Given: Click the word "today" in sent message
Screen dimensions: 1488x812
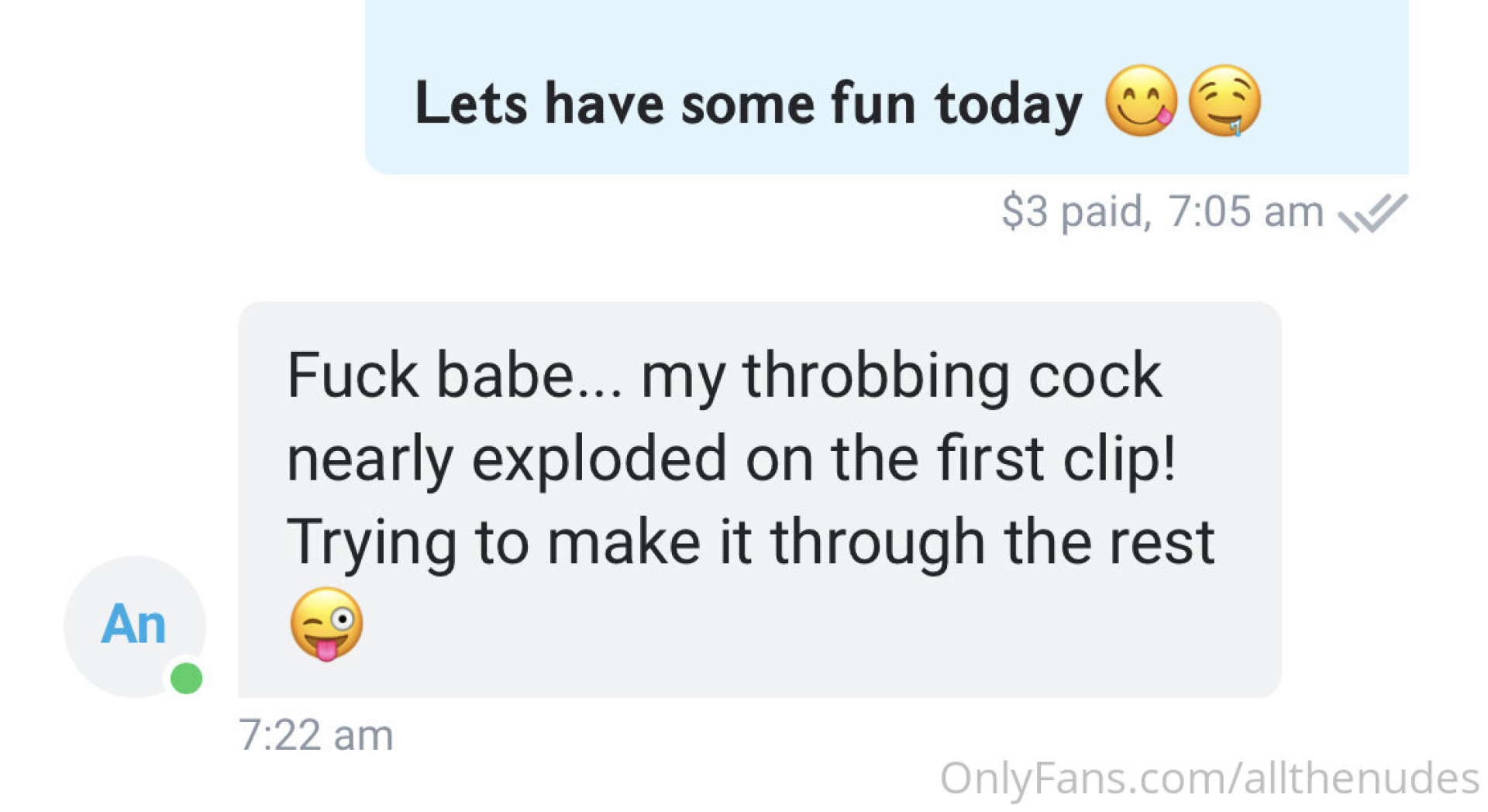Looking at the screenshot, I should [1007, 105].
